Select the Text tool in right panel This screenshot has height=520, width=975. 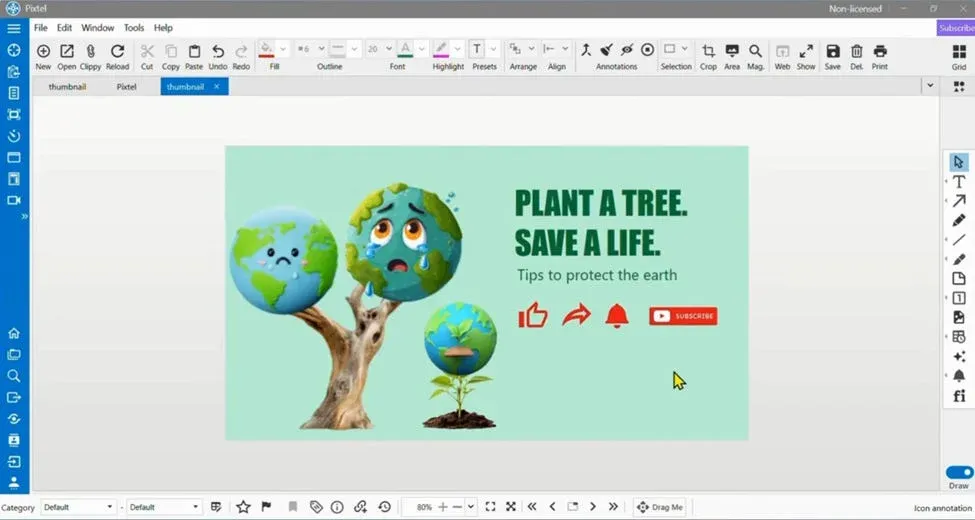point(959,182)
